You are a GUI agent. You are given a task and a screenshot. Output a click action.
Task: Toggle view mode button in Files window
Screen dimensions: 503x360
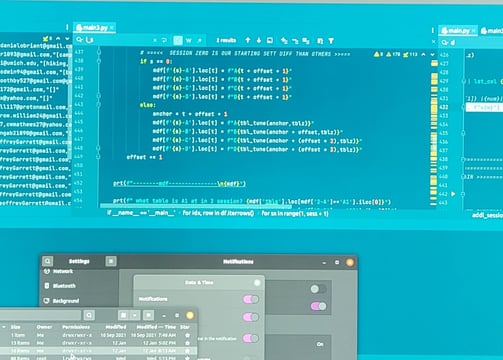pyautogui.click(x=123, y=315)
